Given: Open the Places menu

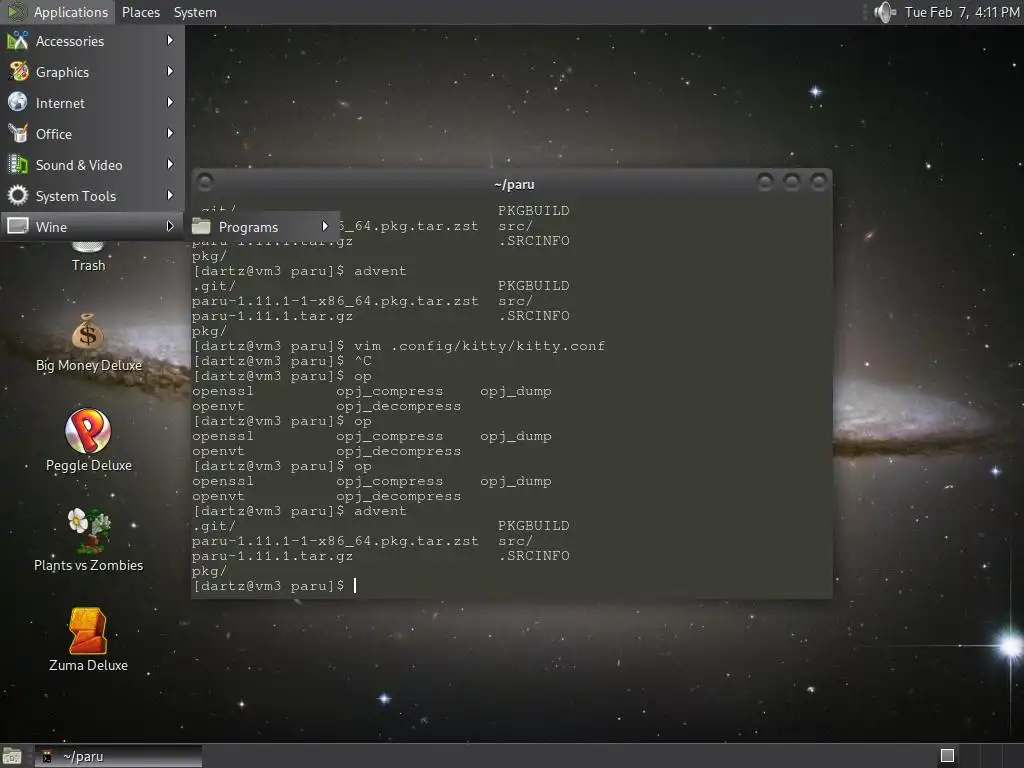Looking at the screenshot, I should [140, 12].
